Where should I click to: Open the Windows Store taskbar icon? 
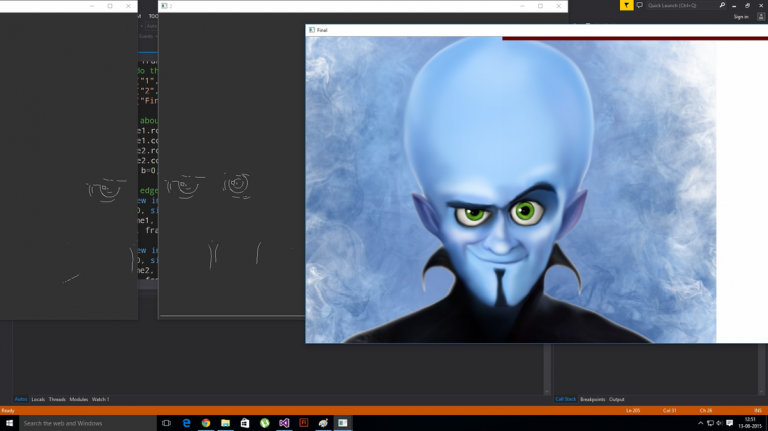(245, 423)
